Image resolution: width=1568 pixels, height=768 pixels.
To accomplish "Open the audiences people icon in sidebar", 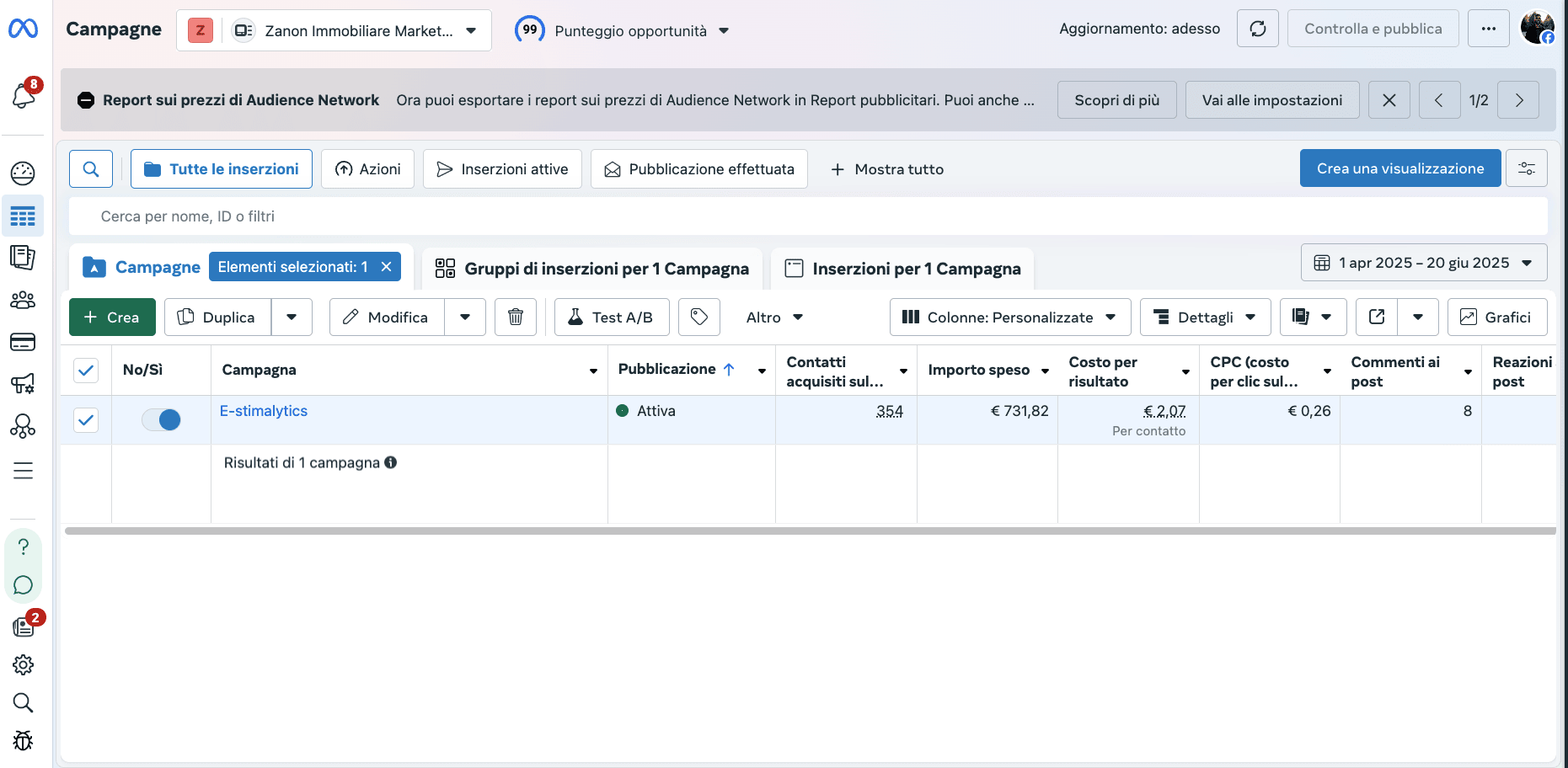I will click(x=23, y=300).
